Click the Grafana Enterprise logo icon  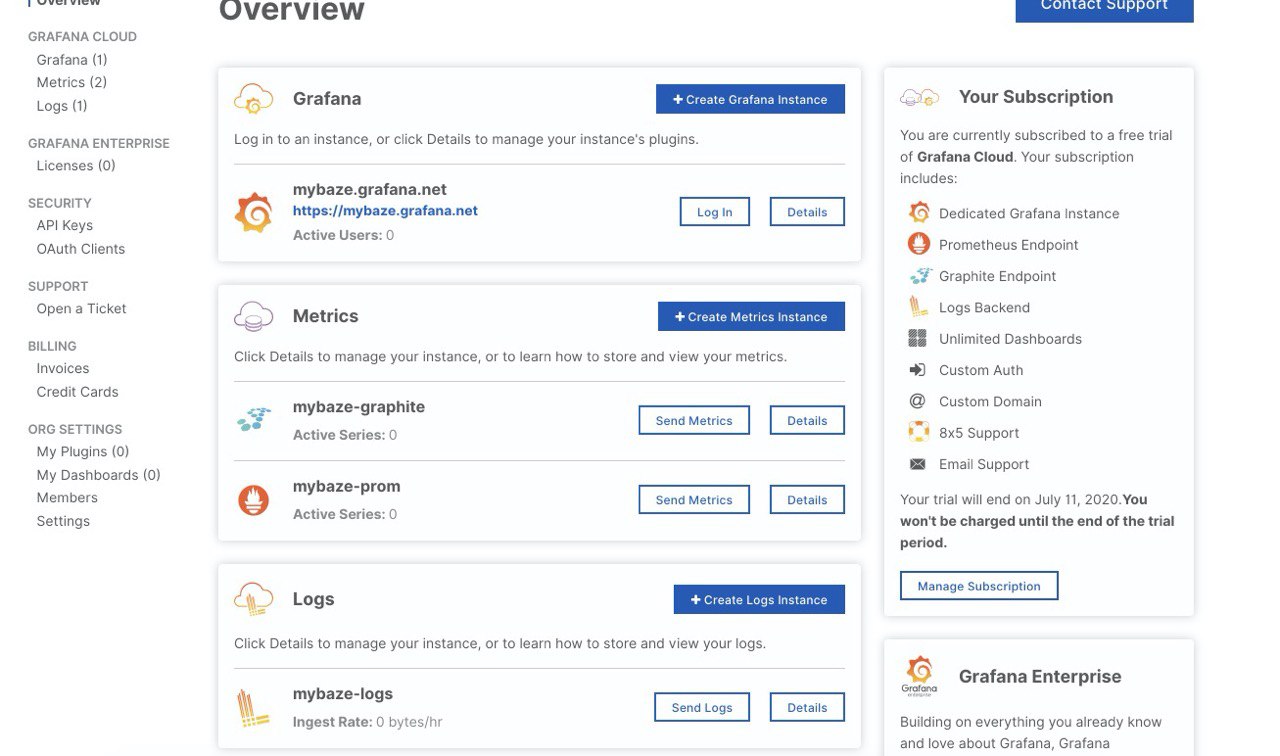(x=919, y=677)
